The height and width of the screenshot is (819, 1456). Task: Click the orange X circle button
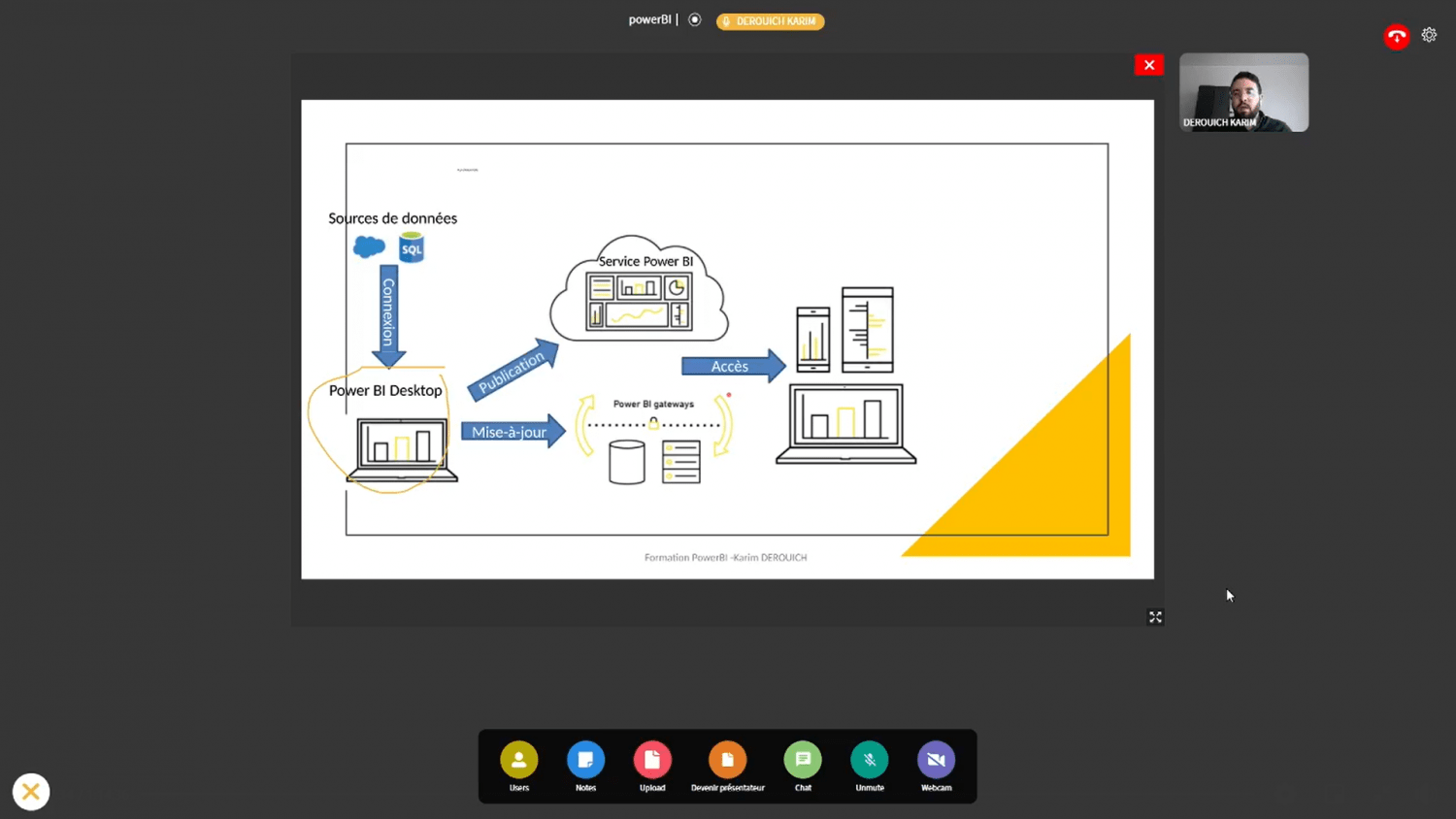31,792
